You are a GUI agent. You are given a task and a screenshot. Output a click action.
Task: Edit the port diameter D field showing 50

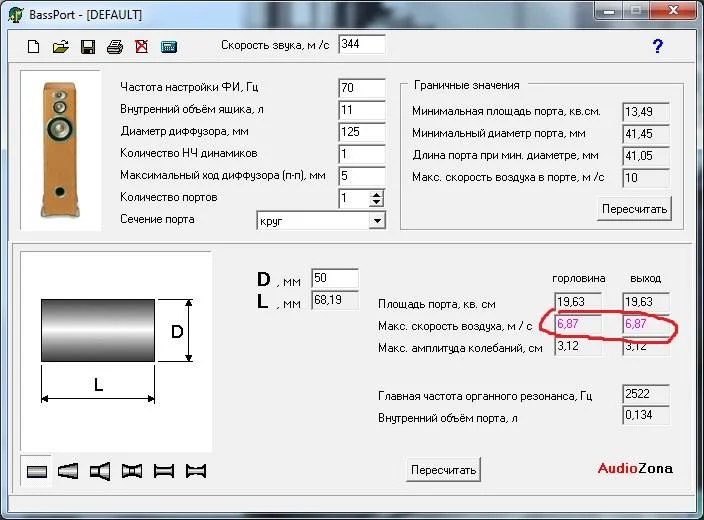(x=335, y=278)
